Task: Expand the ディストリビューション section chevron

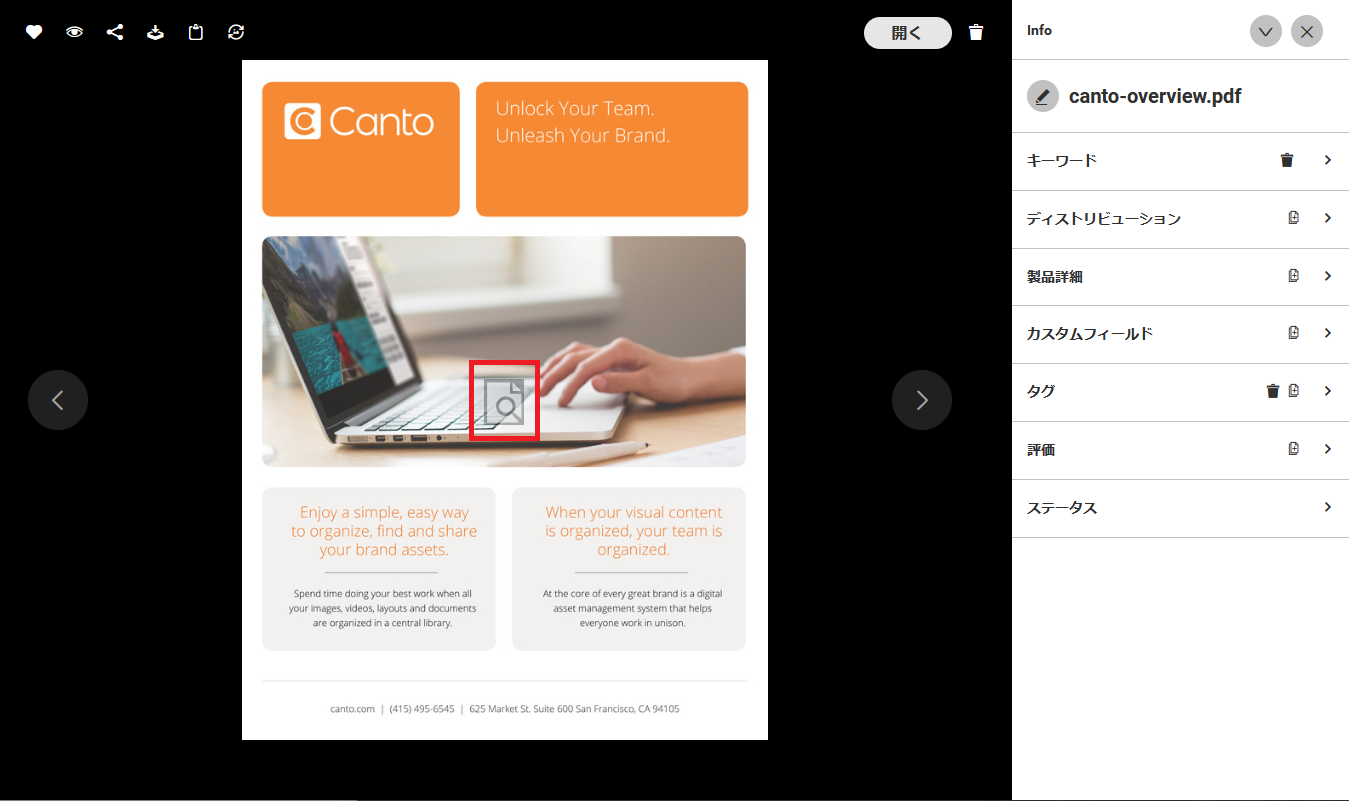Action: [x=1327, y=218]
